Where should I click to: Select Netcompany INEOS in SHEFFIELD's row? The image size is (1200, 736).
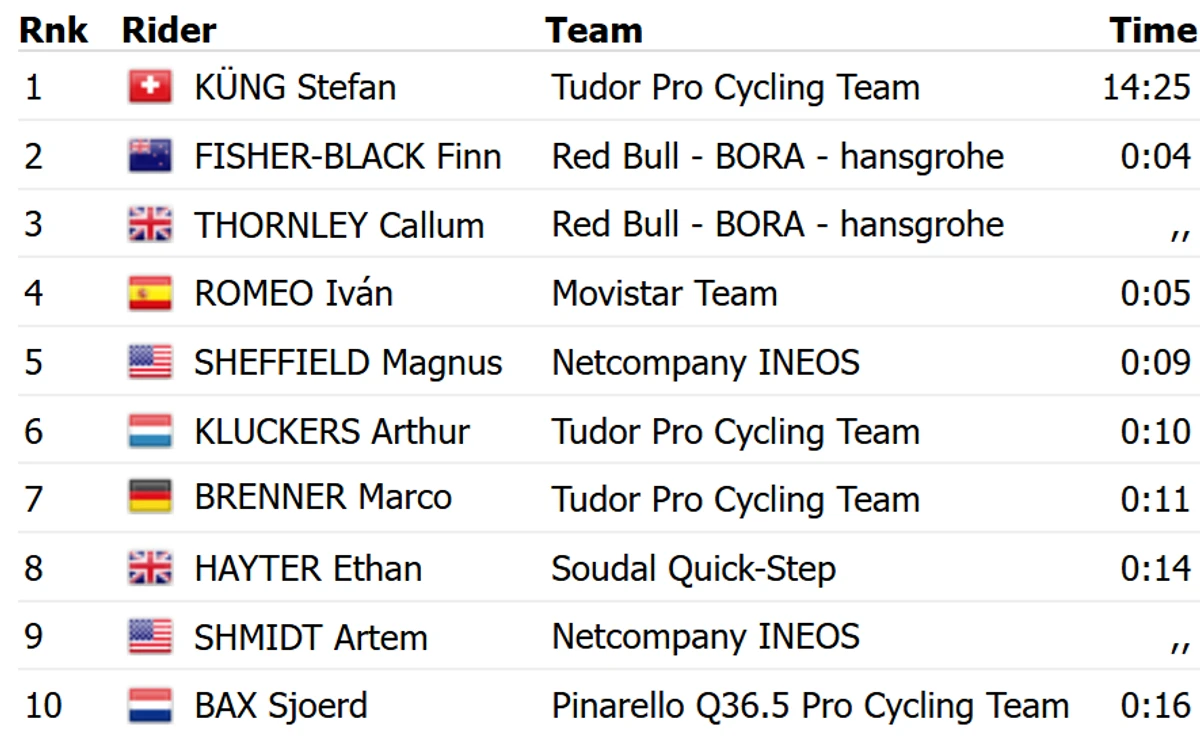coord(705,362)
